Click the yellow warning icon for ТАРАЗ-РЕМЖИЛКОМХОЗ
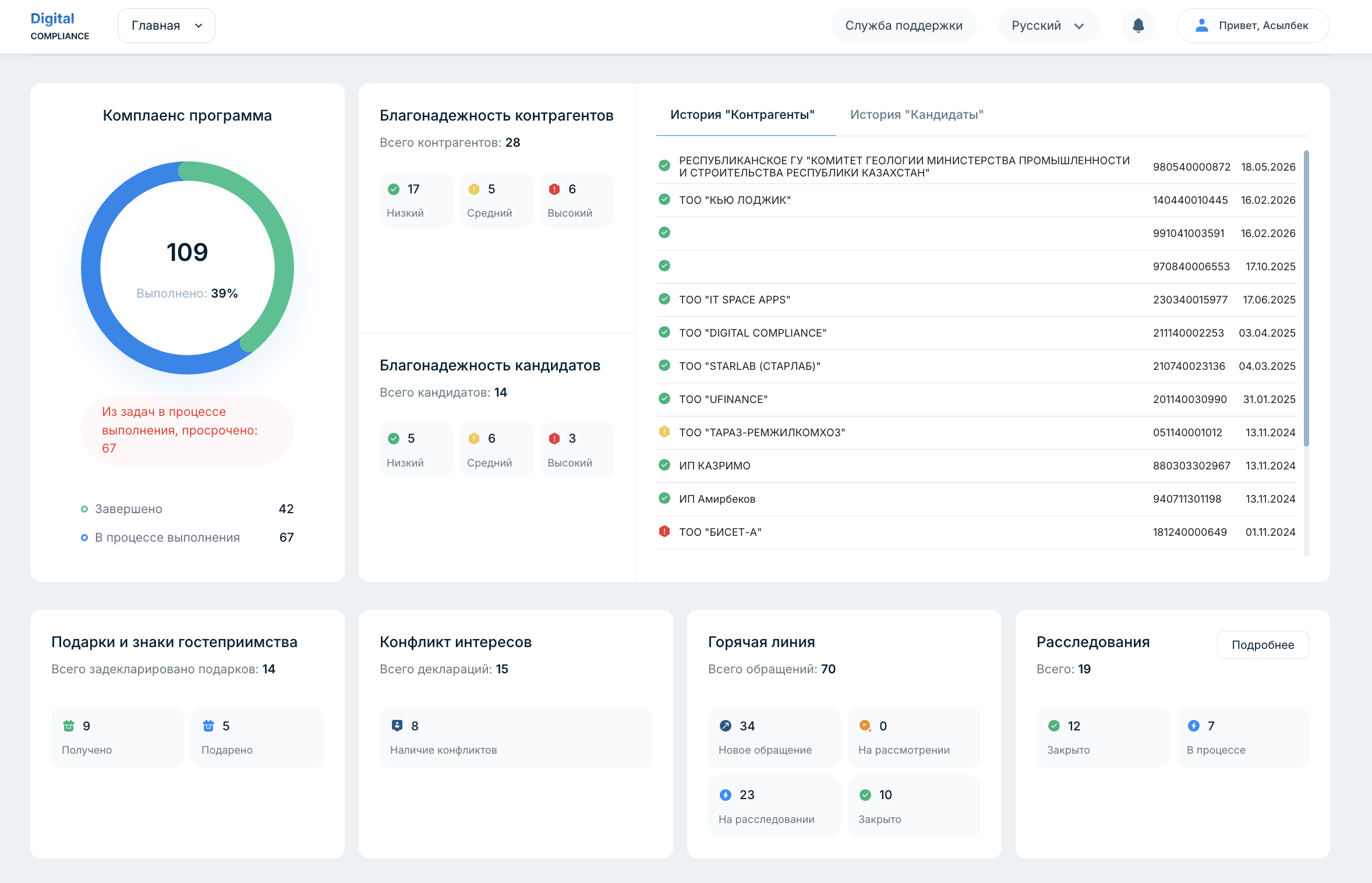Viewport: 1372px width, 883px height. click(664, 432)
